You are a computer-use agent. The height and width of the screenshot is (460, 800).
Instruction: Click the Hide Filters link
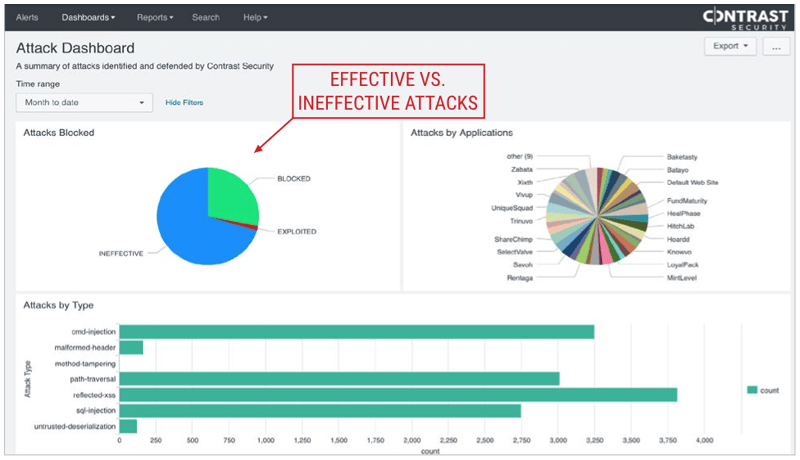(184, 102)
